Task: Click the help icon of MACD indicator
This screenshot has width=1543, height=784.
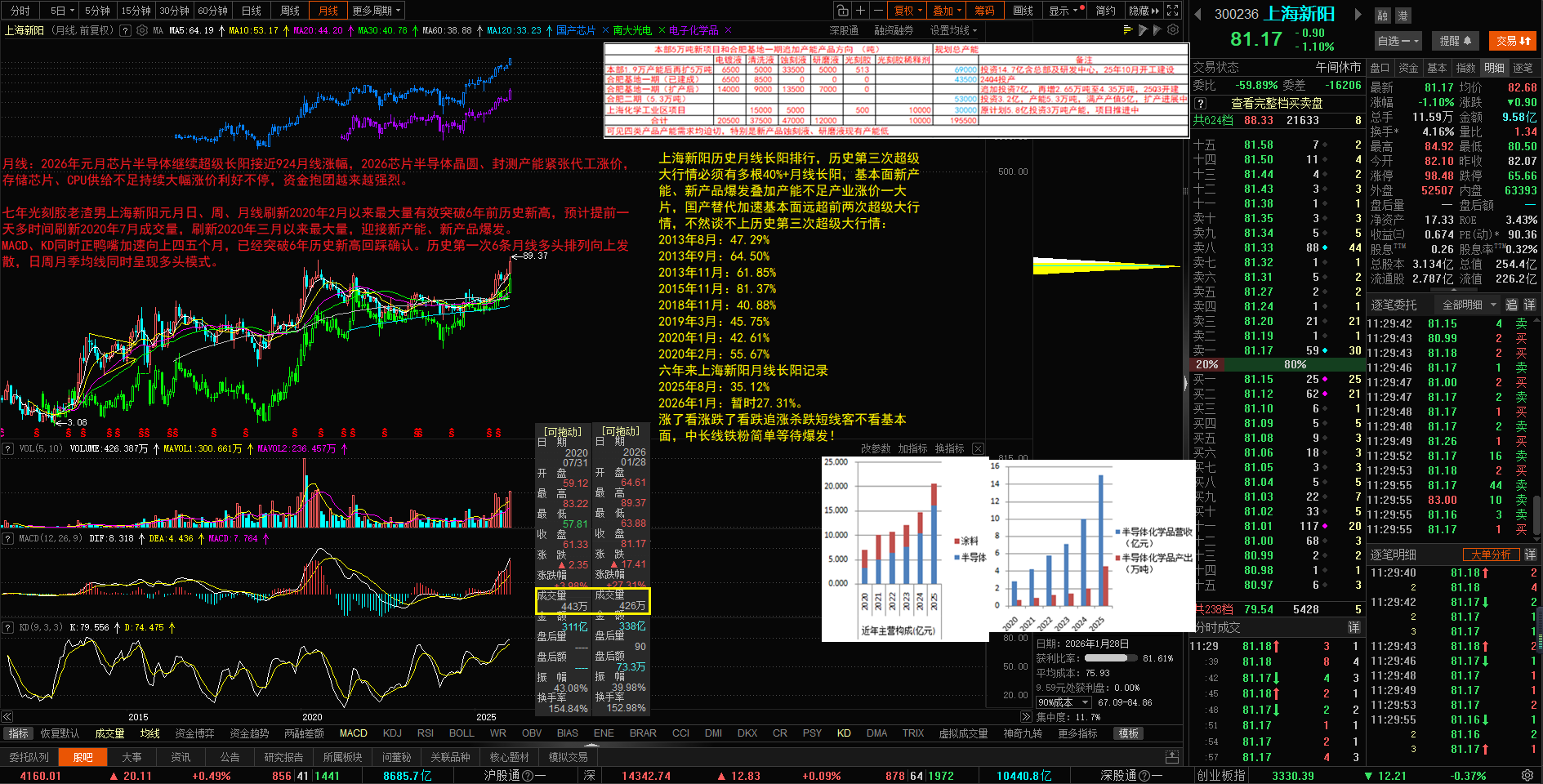Action: pyautogui.click(x=8, y=538)
